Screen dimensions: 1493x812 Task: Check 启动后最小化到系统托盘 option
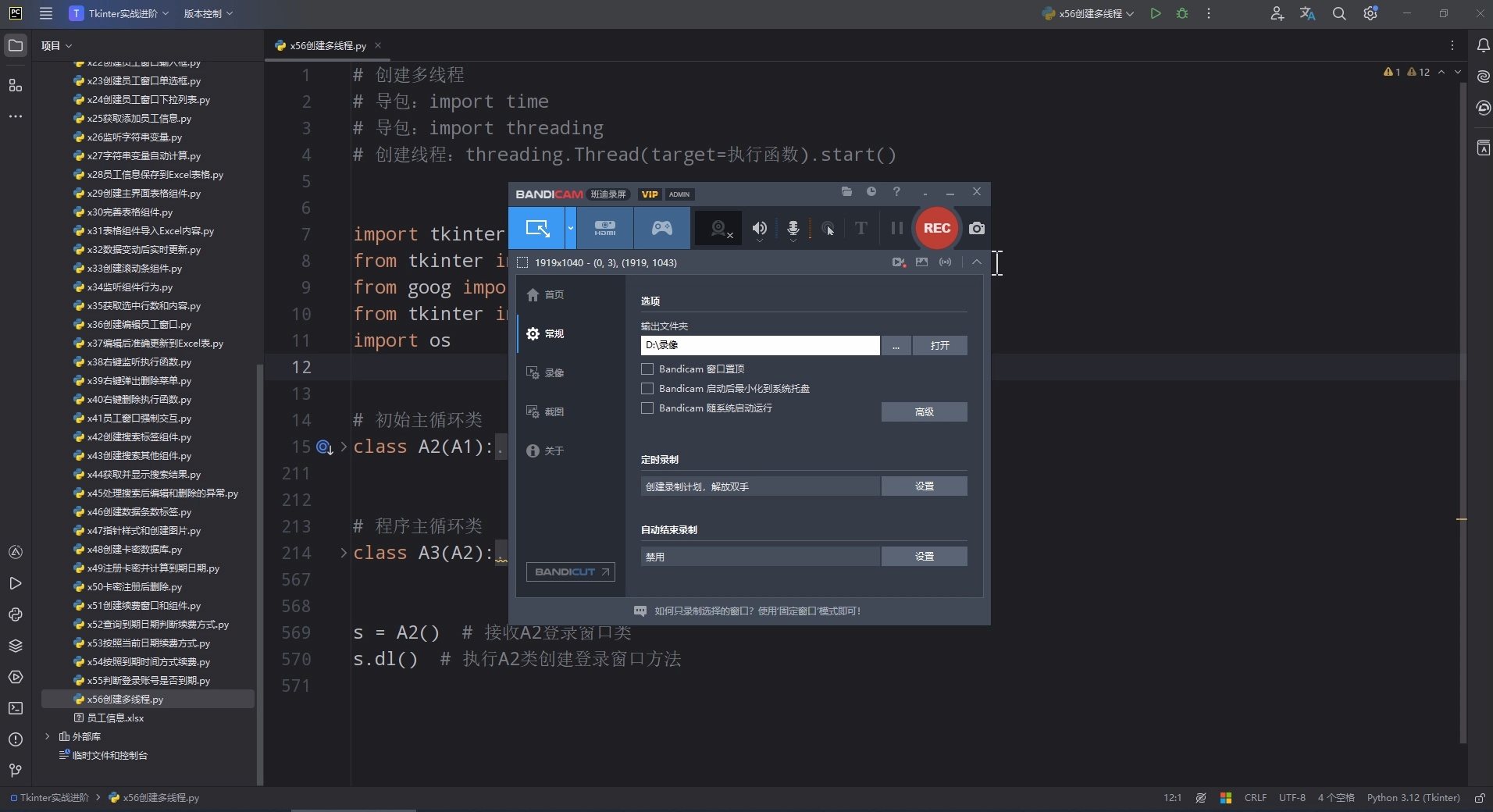tap(647, 389)
